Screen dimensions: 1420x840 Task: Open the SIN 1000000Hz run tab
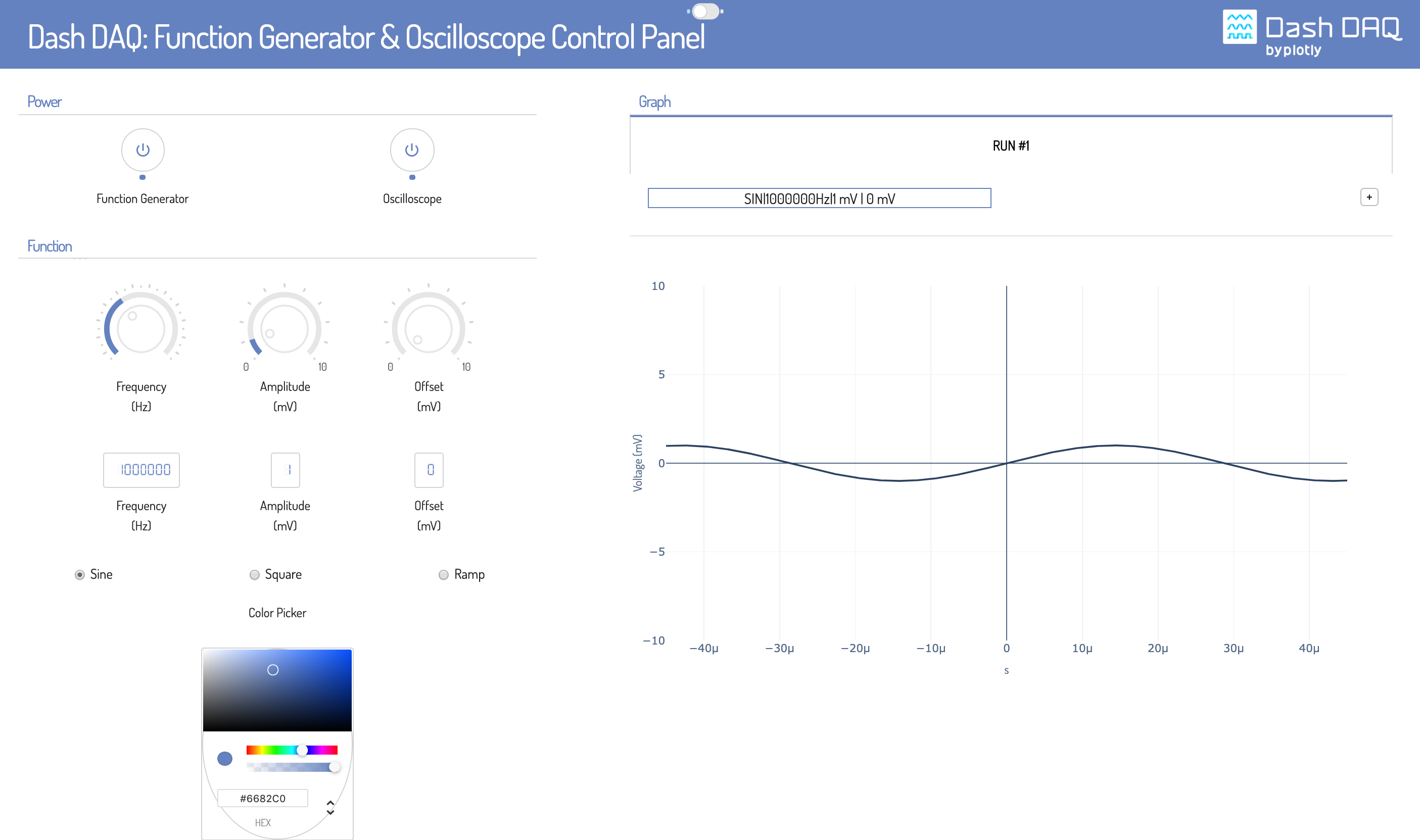(x=819, y=199)
